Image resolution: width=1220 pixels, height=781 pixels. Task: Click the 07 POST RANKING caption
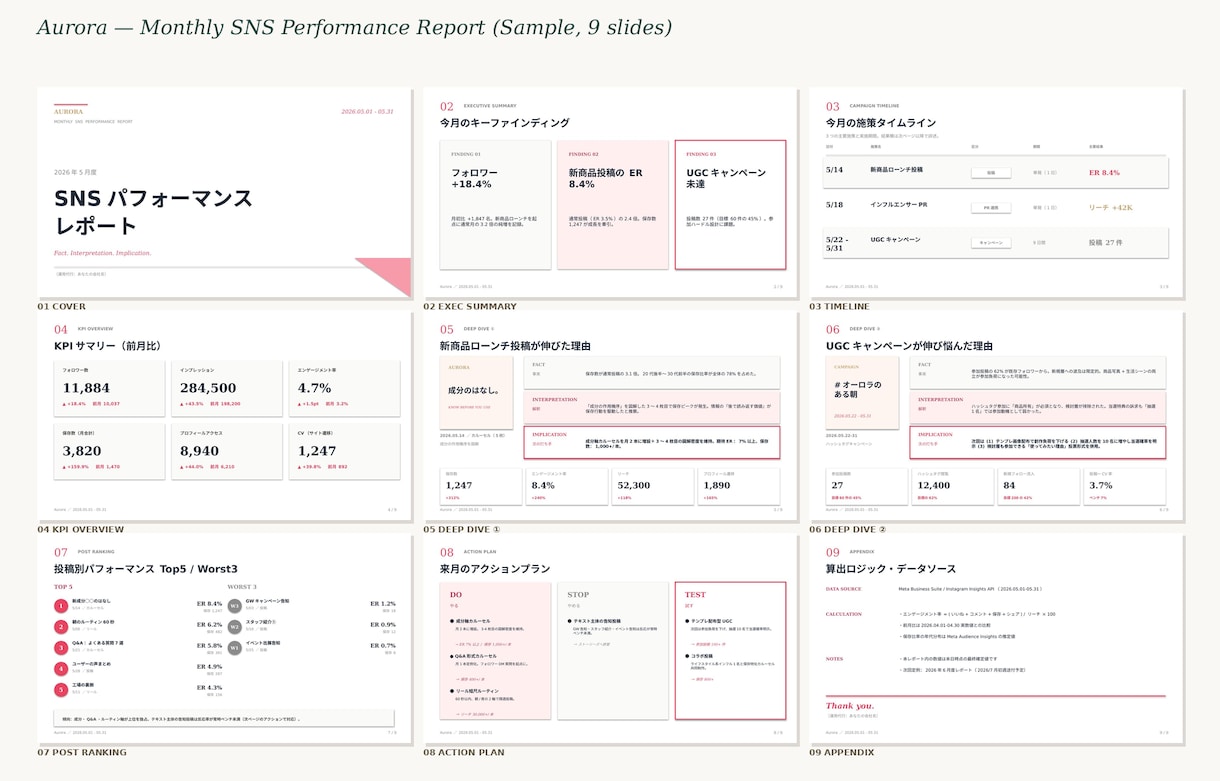coord(82,752)
